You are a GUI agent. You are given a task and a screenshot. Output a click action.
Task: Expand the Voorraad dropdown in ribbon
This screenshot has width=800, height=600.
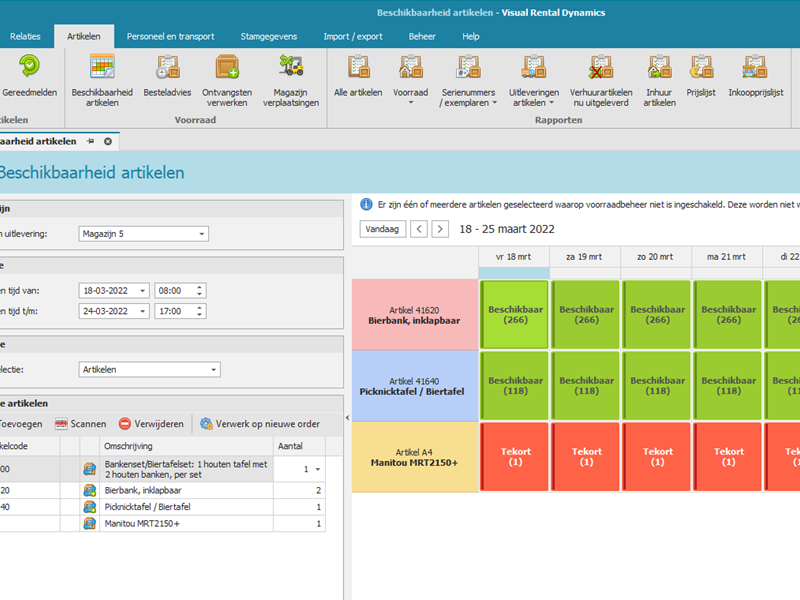[x=411, y=102]
